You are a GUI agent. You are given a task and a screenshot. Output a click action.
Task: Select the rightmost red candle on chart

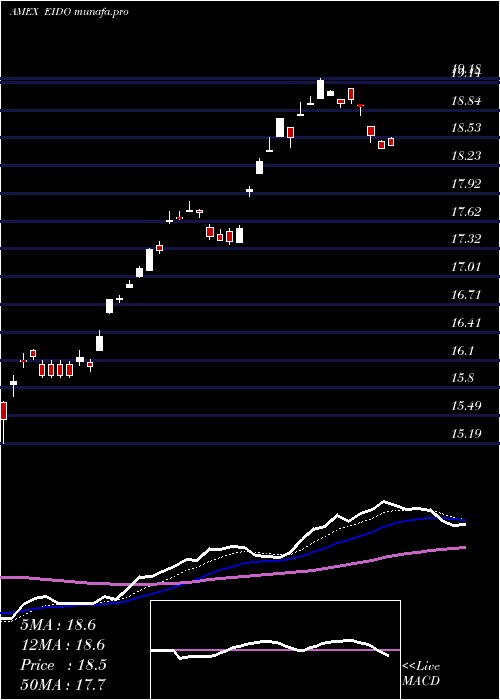pos(391,142)
